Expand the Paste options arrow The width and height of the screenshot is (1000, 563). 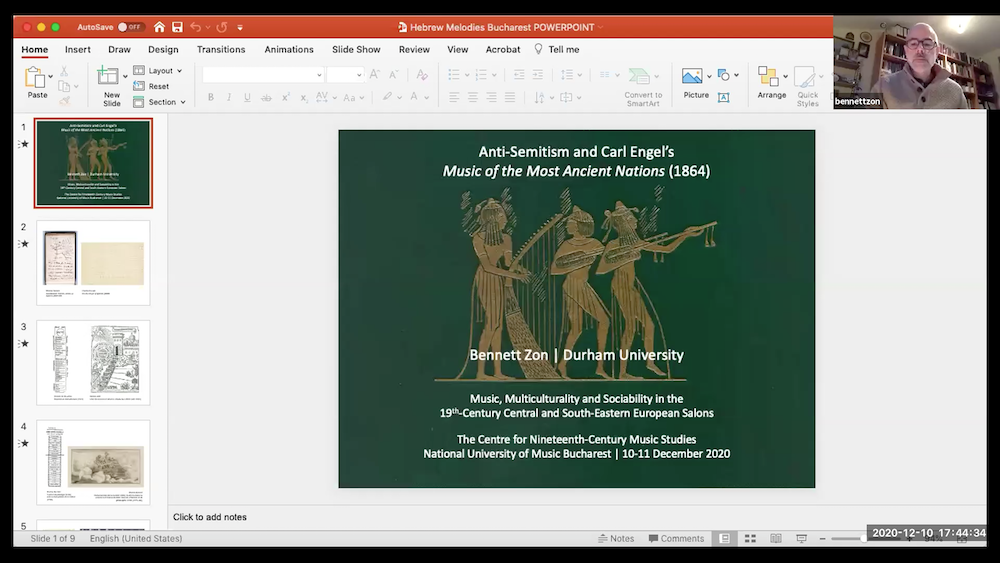click(50, 77)
